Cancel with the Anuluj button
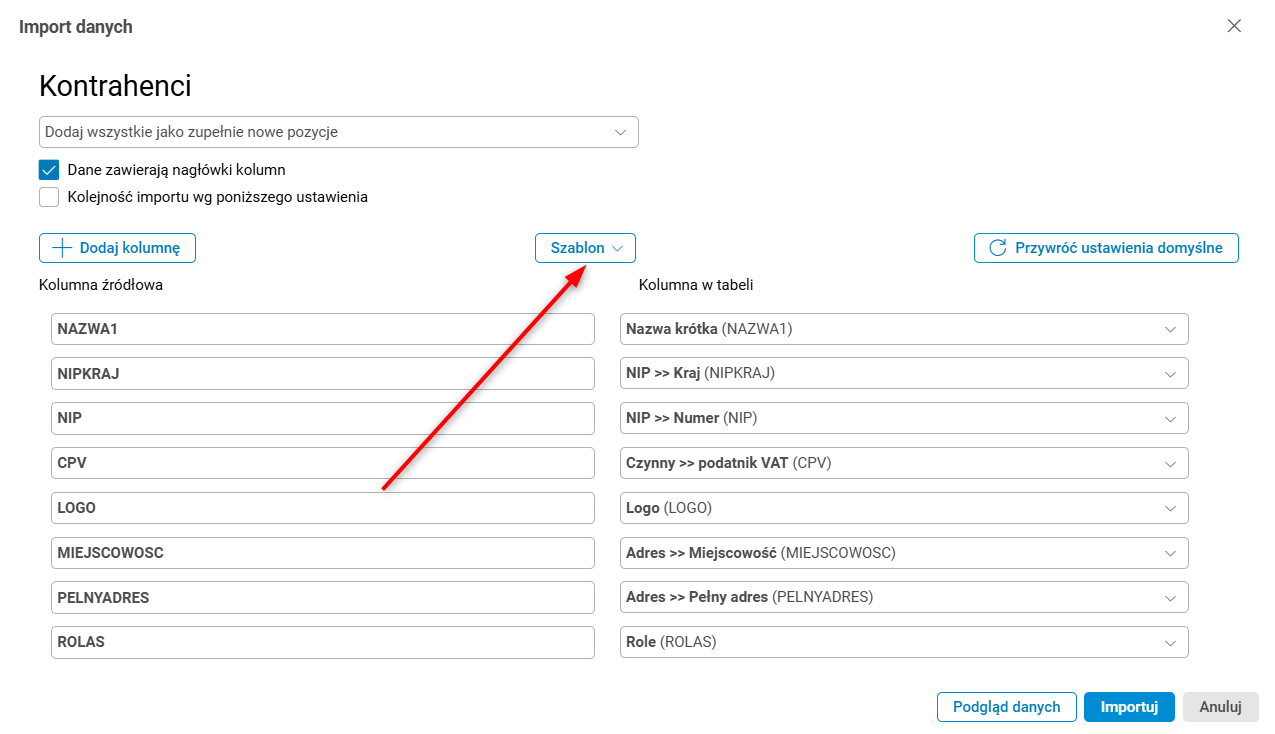 click(x=1220, y=707)
